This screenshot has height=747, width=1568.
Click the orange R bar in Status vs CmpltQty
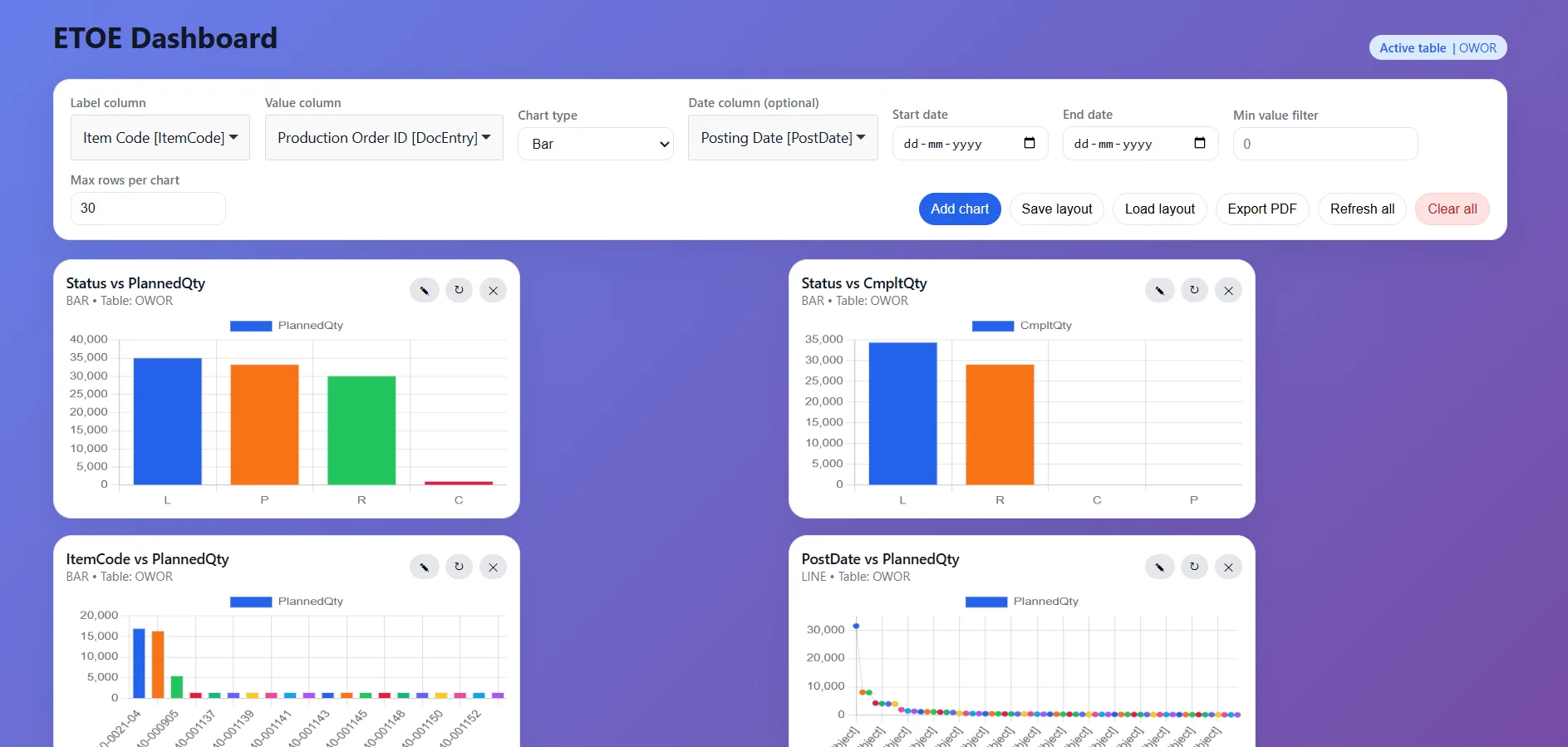[x=1000, y=425]
